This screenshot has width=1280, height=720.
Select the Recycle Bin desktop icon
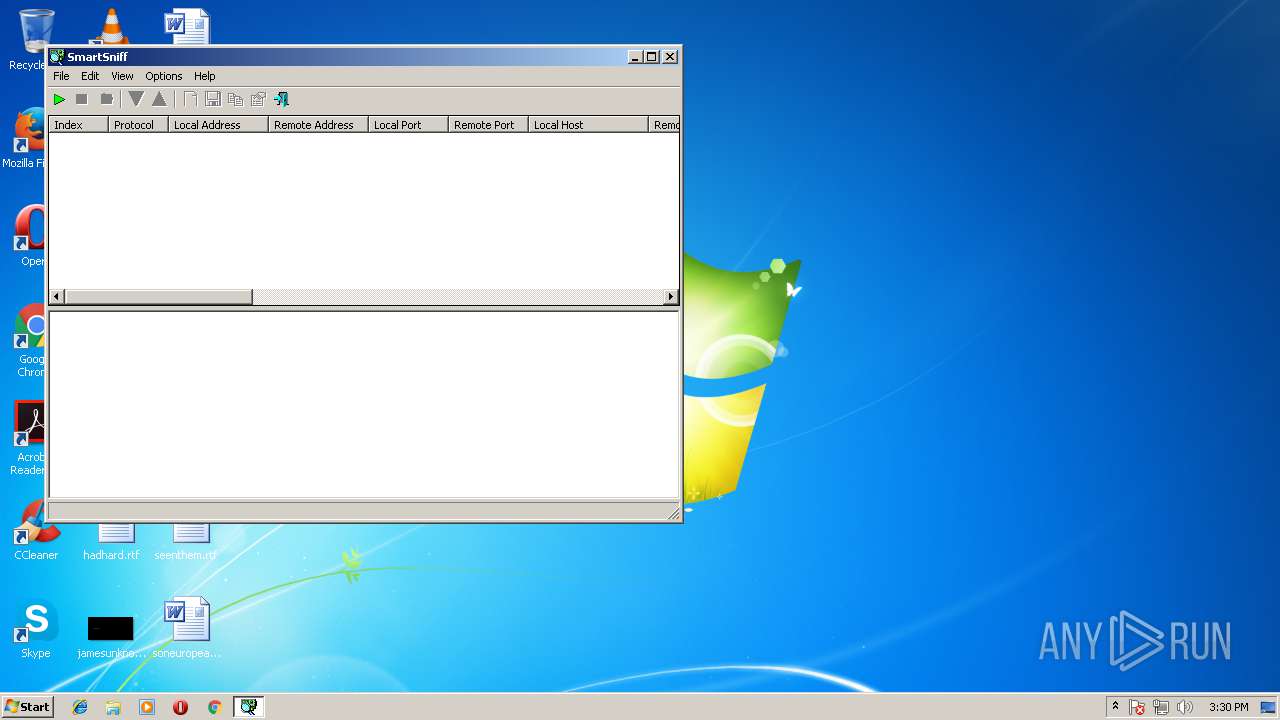click(x=30, y=40)
